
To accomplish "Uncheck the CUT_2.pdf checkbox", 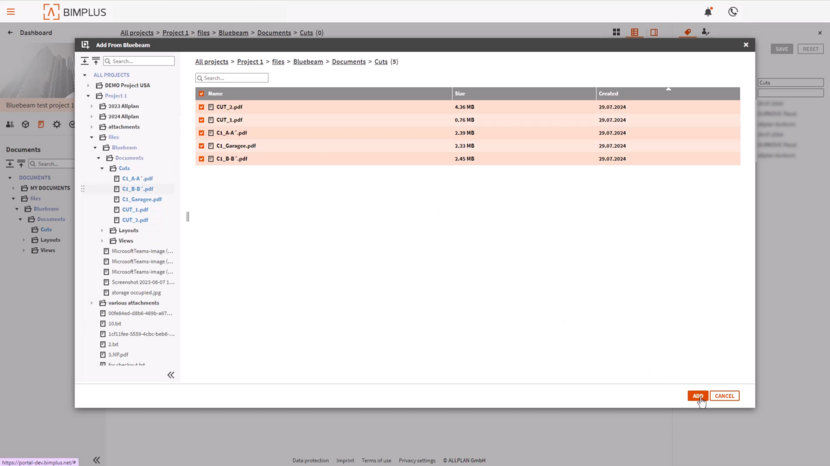I will coord(201,106).
